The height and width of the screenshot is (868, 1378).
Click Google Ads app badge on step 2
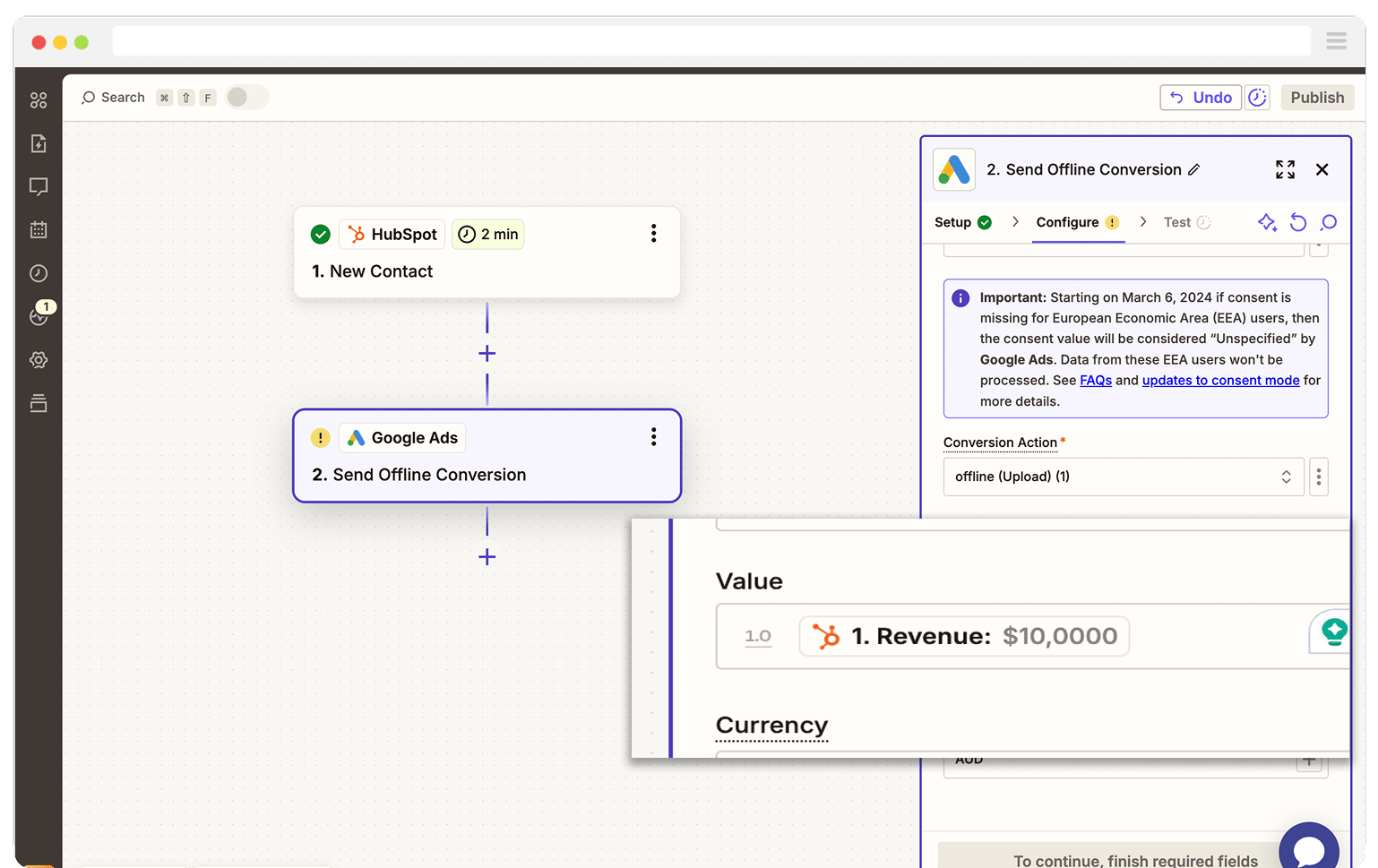(x=403, y=437)
